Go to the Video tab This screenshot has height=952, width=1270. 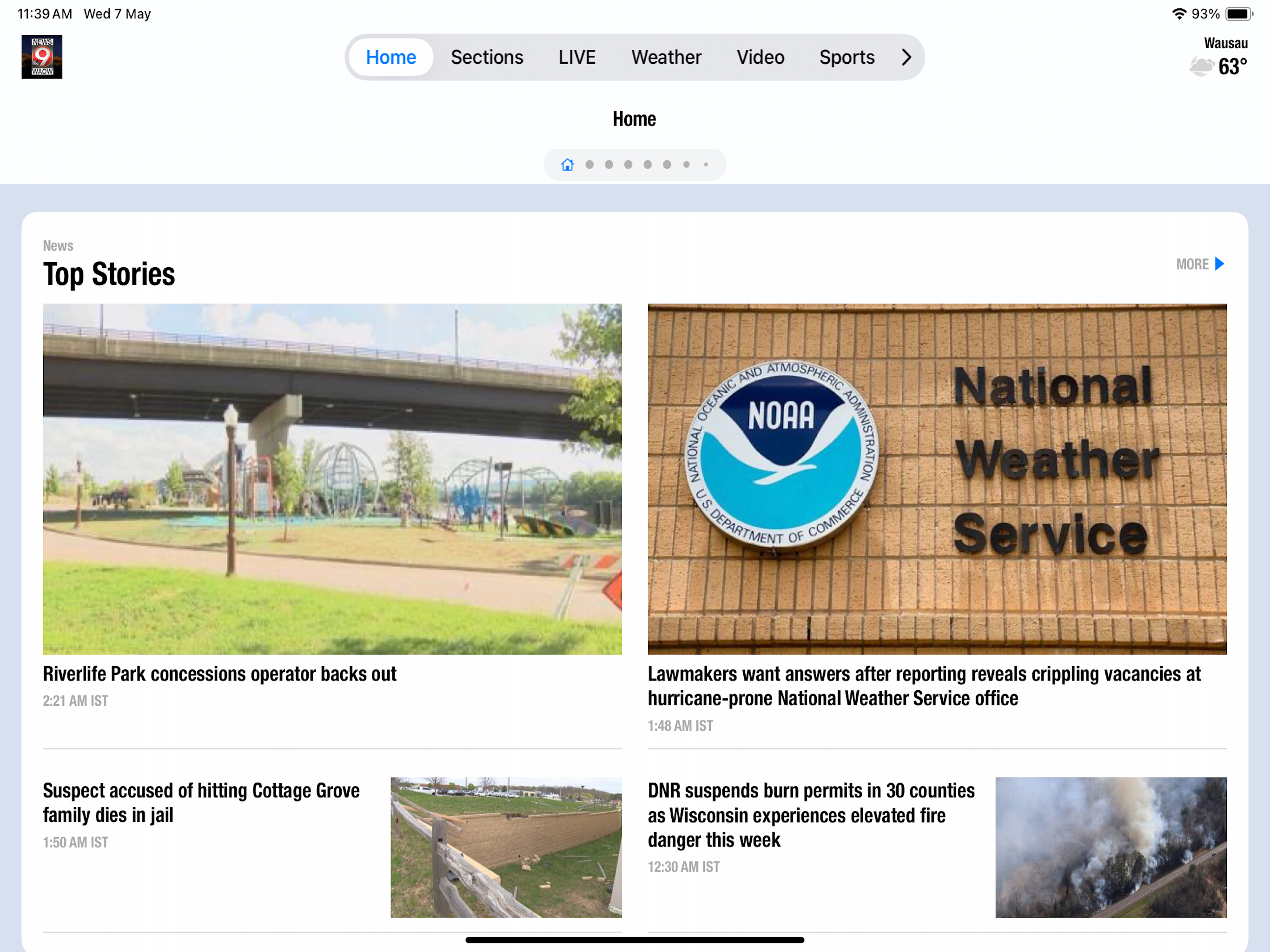click(760, 58)
